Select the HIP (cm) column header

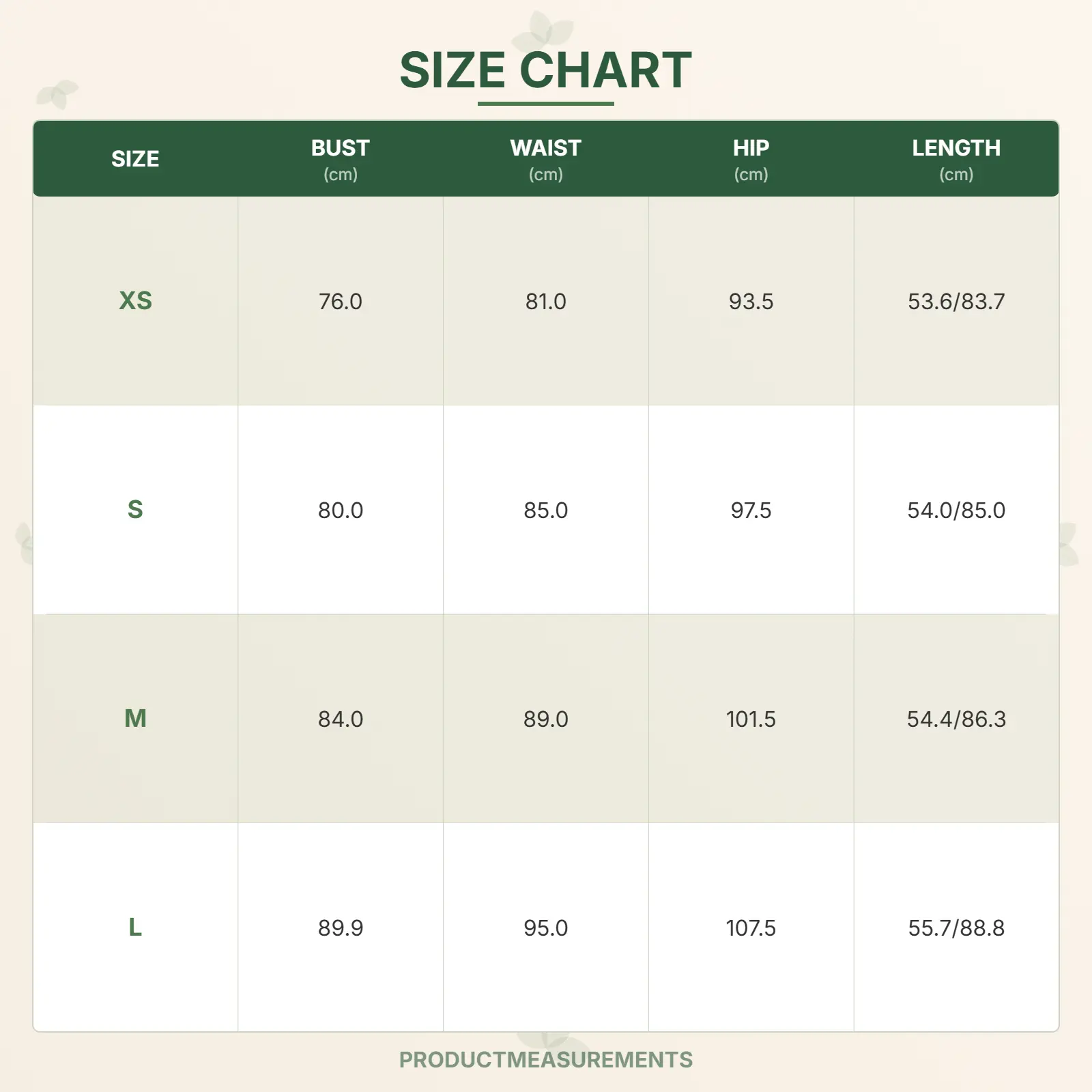751,159
